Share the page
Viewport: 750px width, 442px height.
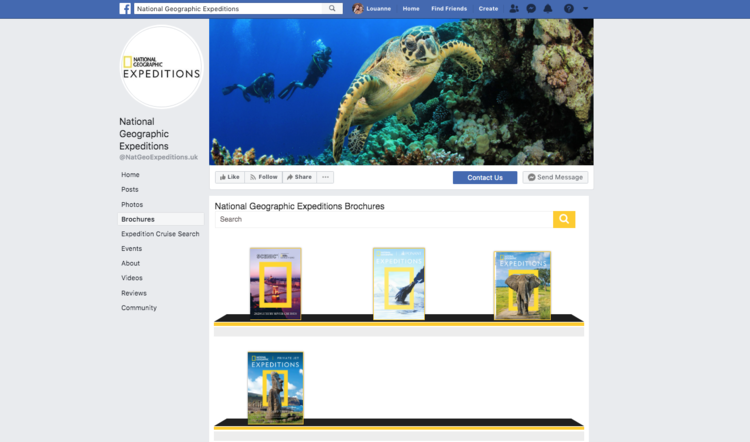point(299,177)
